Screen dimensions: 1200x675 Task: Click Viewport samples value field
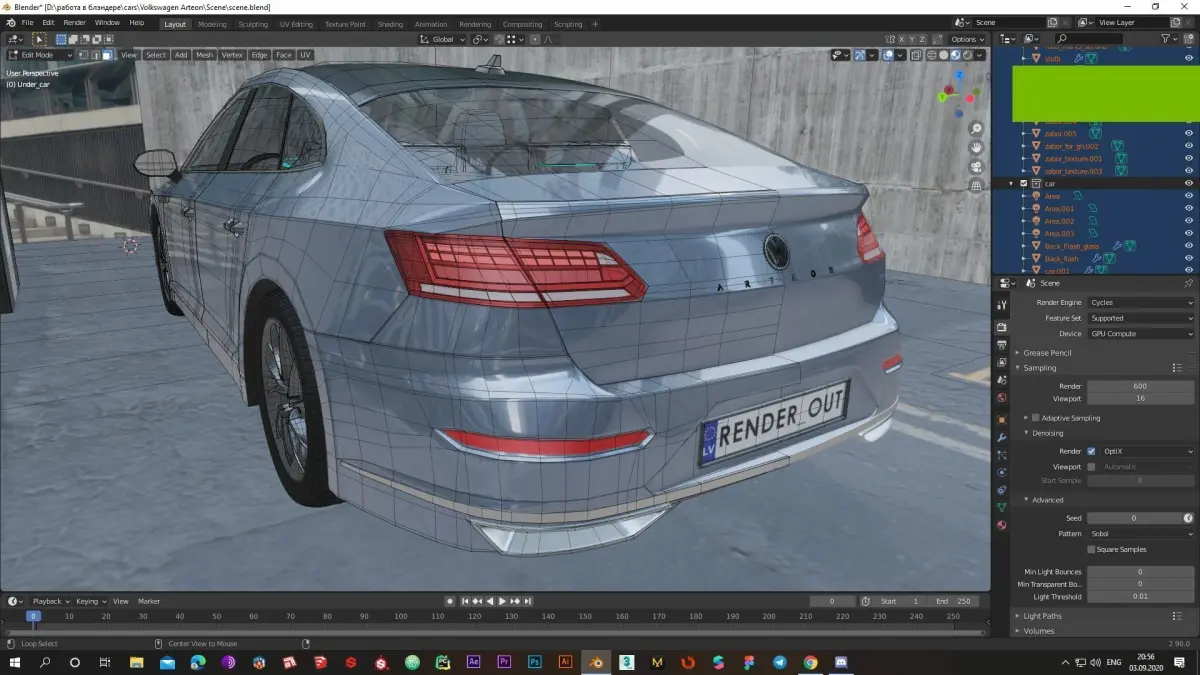[x=1141, y=398]
